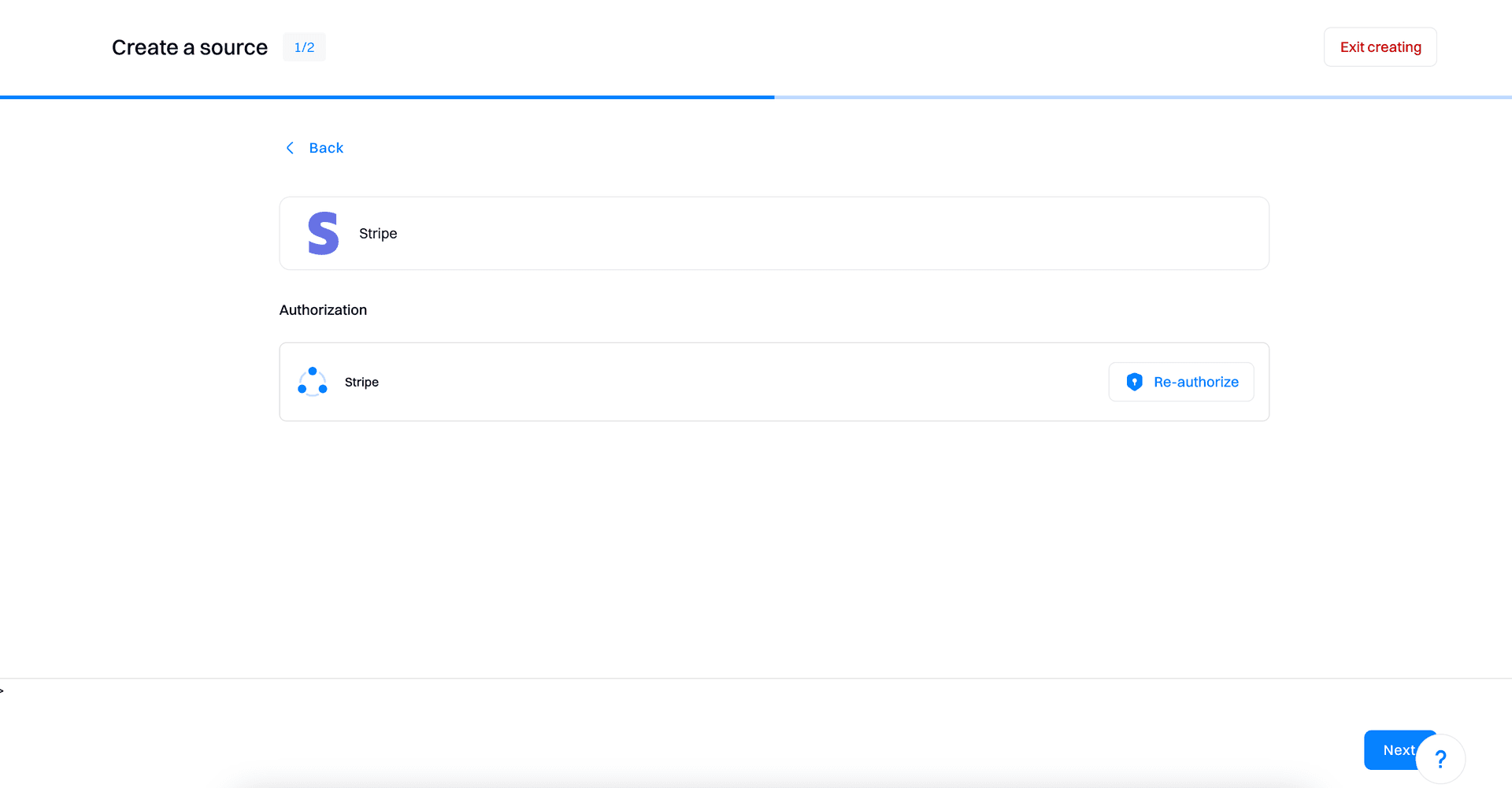
Task: Click the 1/2 step indicator badge
Action: tap(304, 47)
